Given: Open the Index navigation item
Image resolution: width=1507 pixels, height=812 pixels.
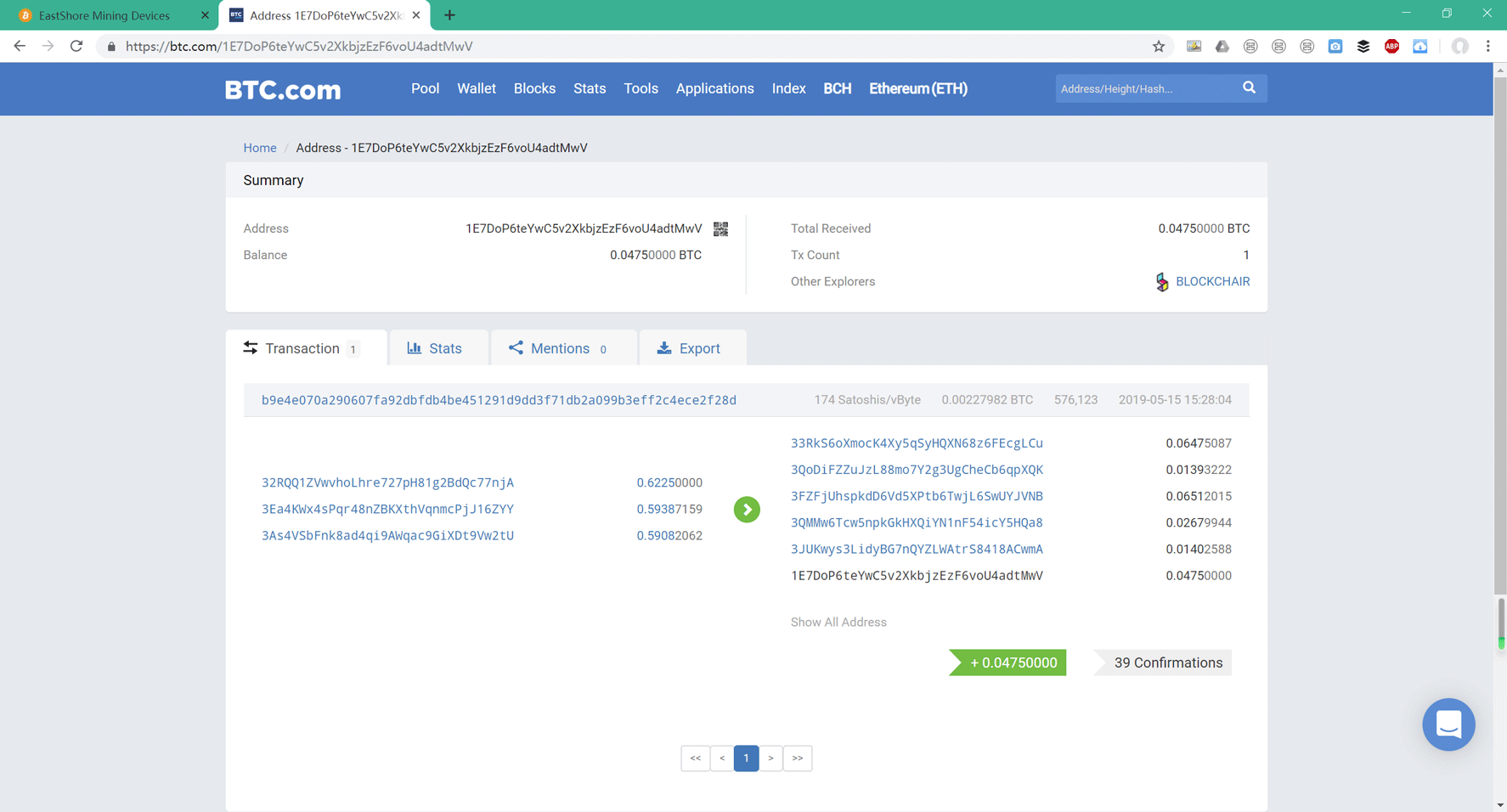Looking at the screenshot, I should tap(788, 88).
